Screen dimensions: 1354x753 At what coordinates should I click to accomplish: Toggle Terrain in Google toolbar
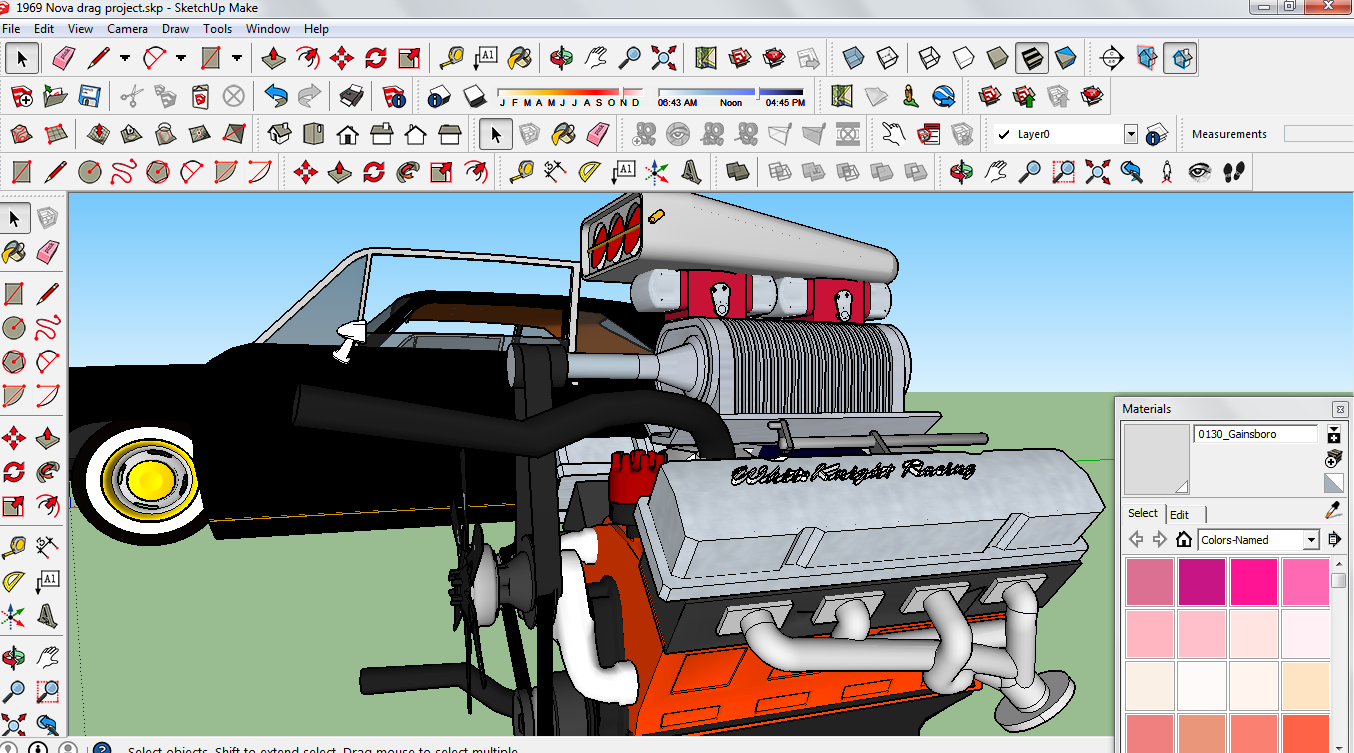875,96
